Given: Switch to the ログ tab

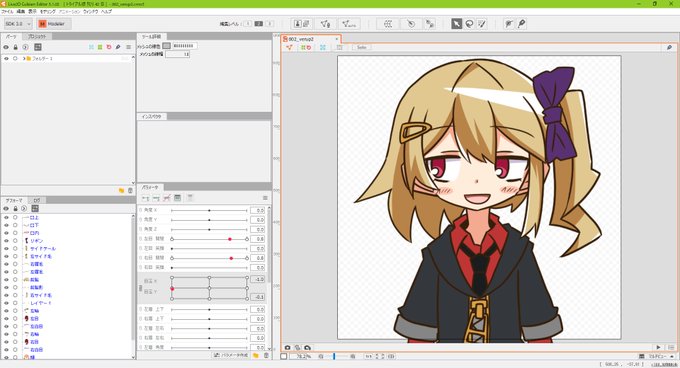Looking at the screenshot, I should coord(37,200).
